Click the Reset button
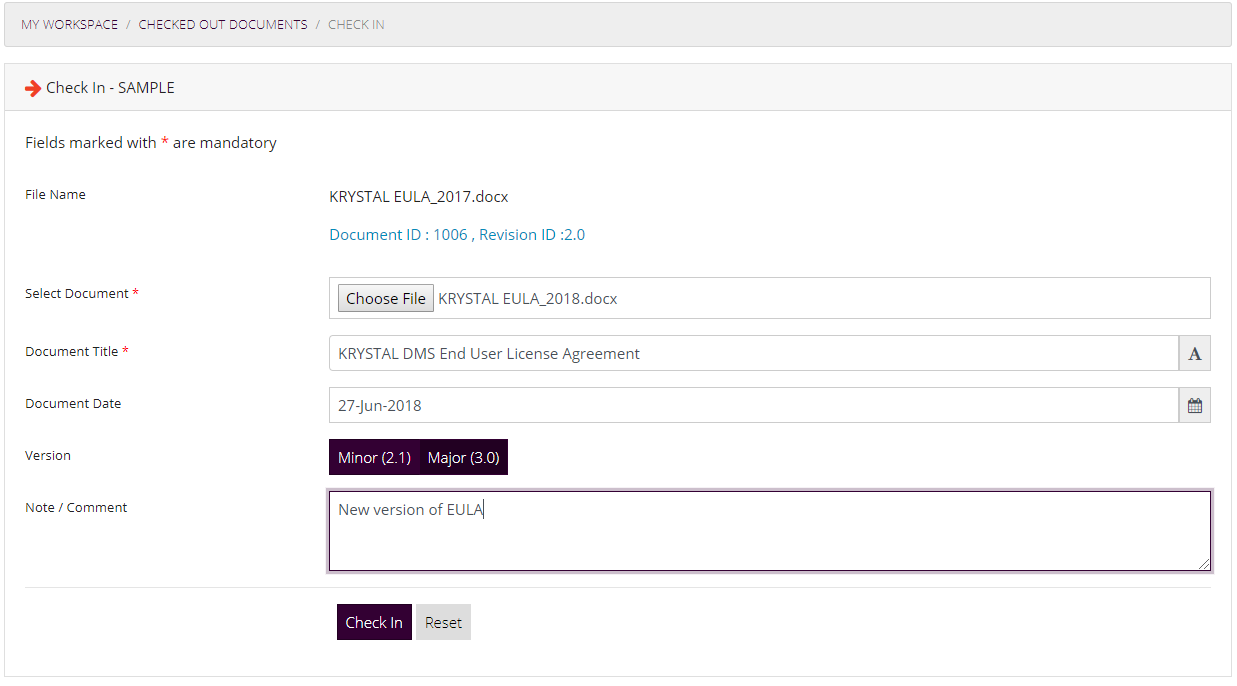The image size is (1237, 686). [443, 622]
